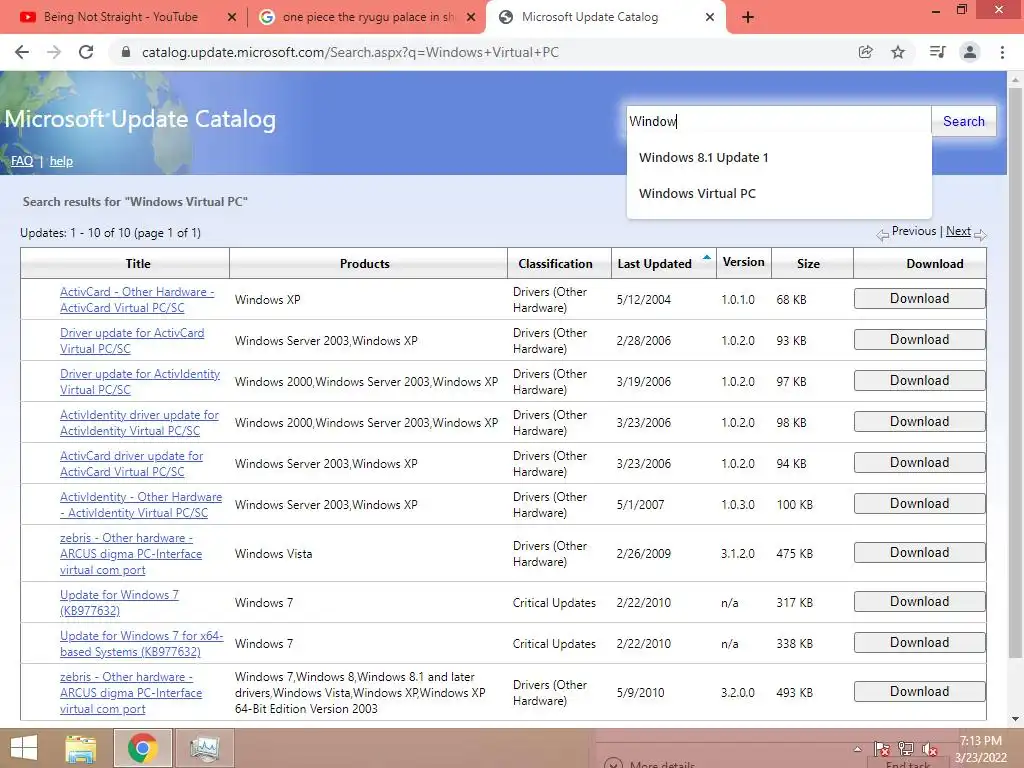Open the zebris link for Windows Vista row
This screenshot has height=768, width=1024.
click(131, 554)
